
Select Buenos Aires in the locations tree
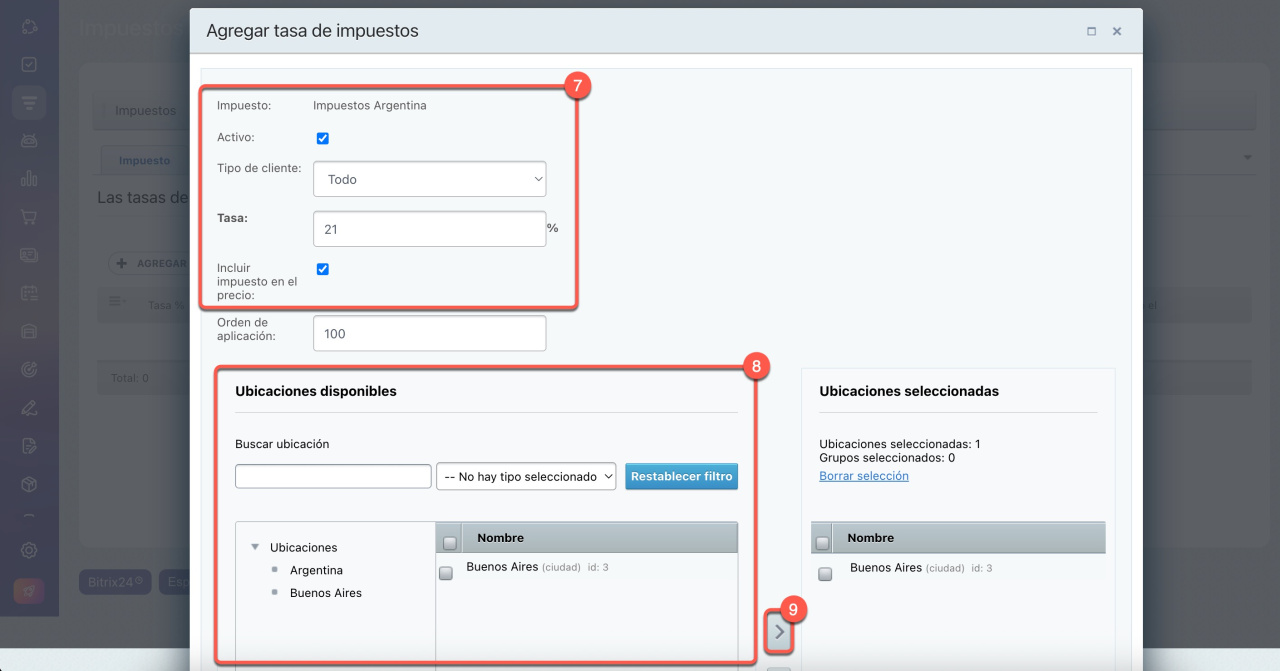click(325, 593)
